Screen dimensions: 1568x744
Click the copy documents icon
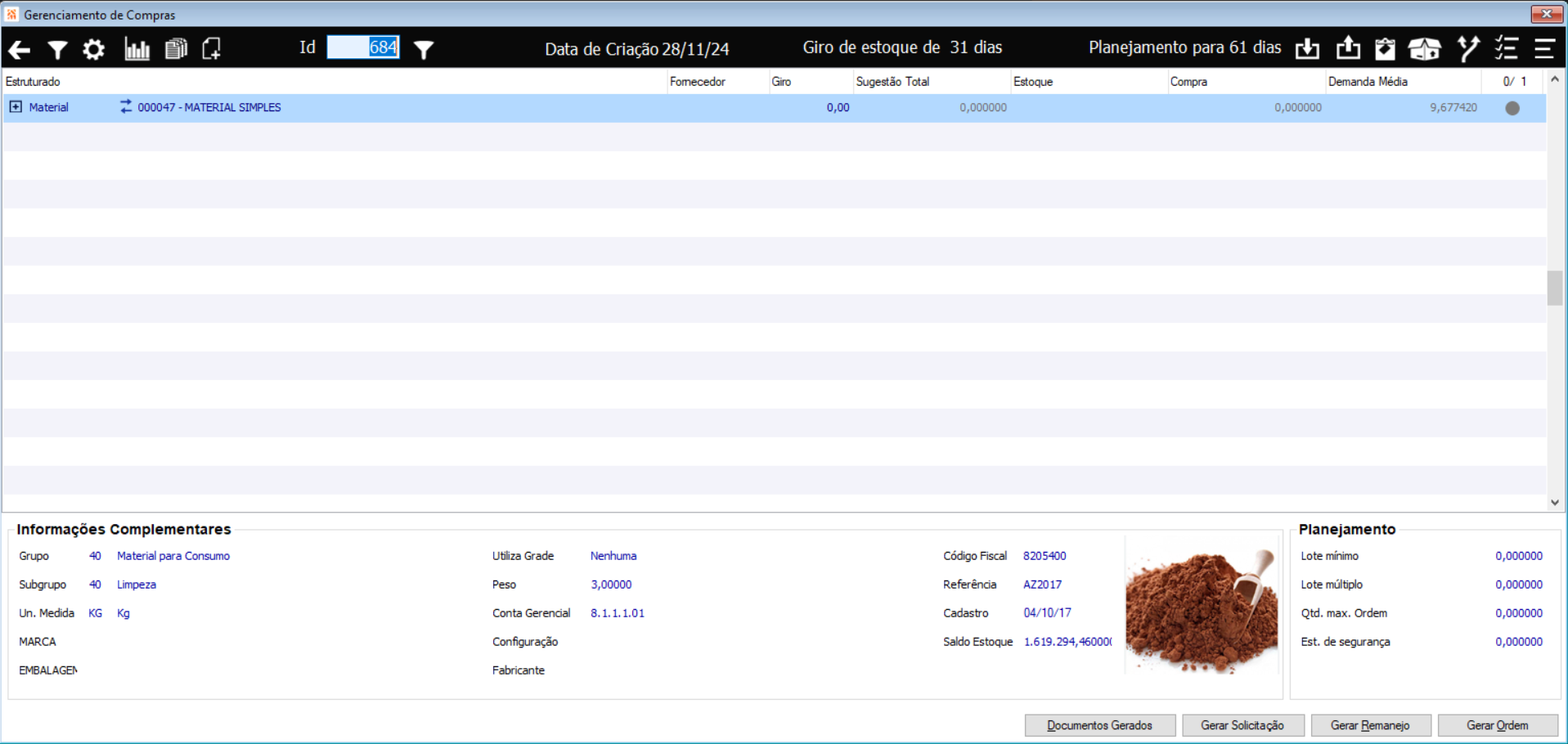pos(176,49)
